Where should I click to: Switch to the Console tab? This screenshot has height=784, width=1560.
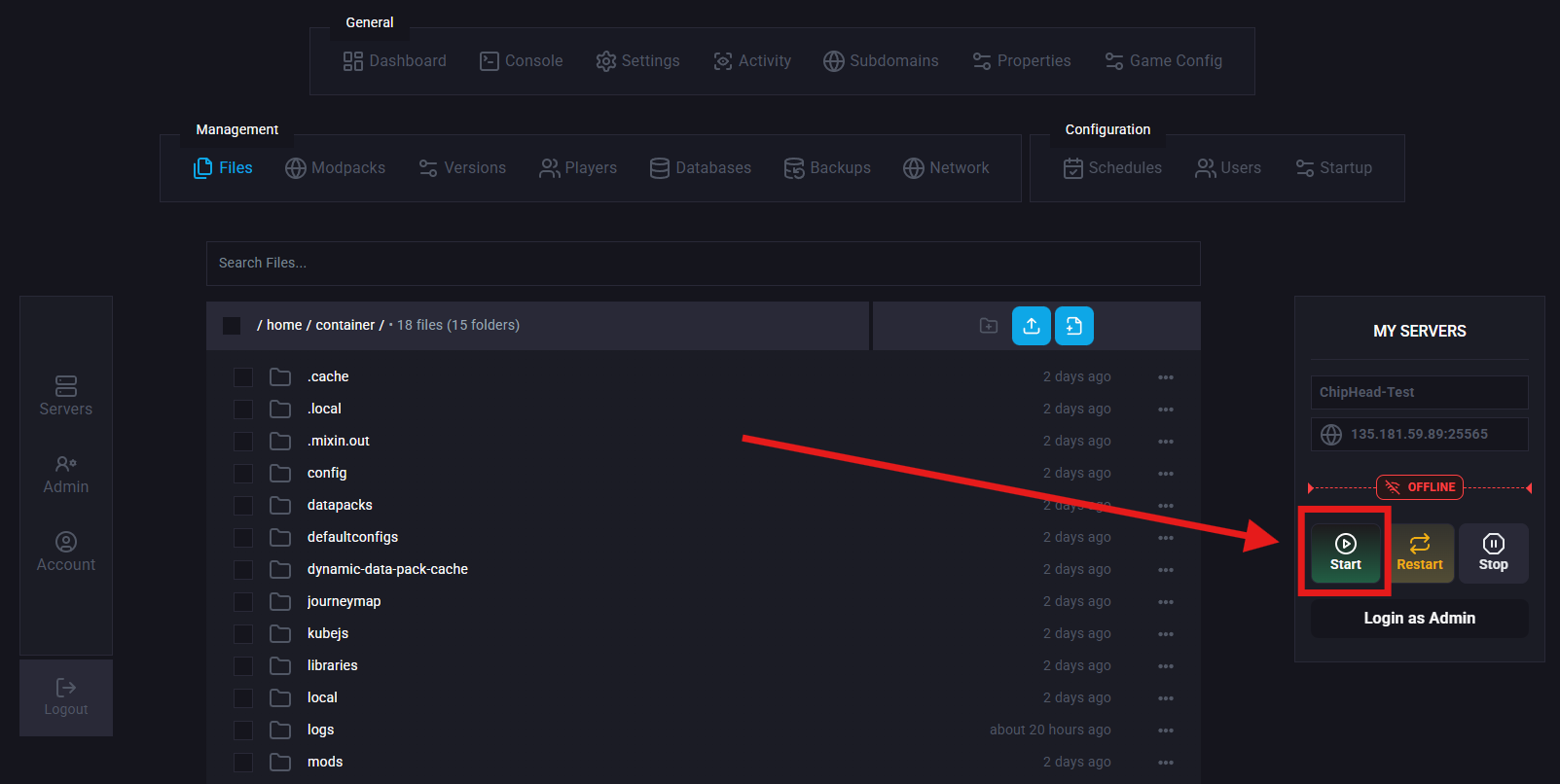(521, 61)
